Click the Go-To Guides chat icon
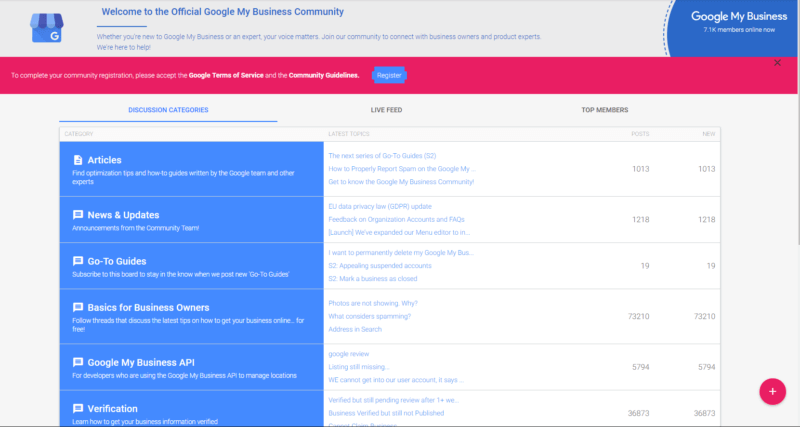The image size is (800, 427). click(78, 261)
